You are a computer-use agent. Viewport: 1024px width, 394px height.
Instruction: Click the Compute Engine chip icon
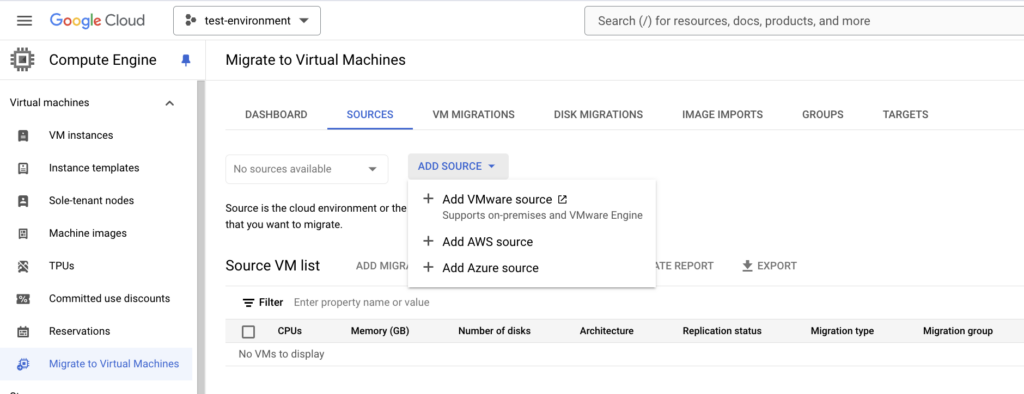[x=23, y=60]
